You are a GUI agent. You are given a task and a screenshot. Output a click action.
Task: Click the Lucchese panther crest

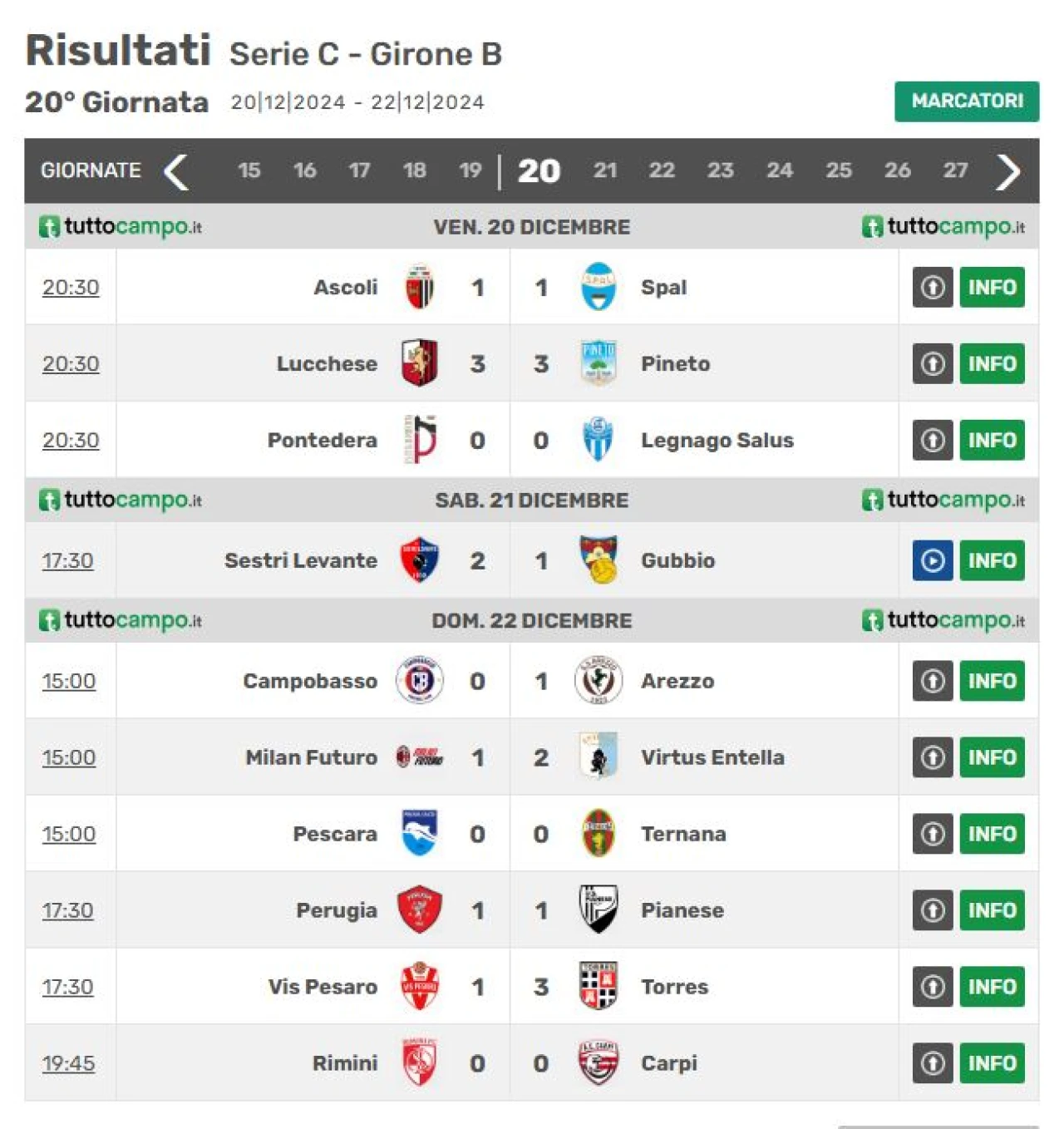click(x=419, y=363)
